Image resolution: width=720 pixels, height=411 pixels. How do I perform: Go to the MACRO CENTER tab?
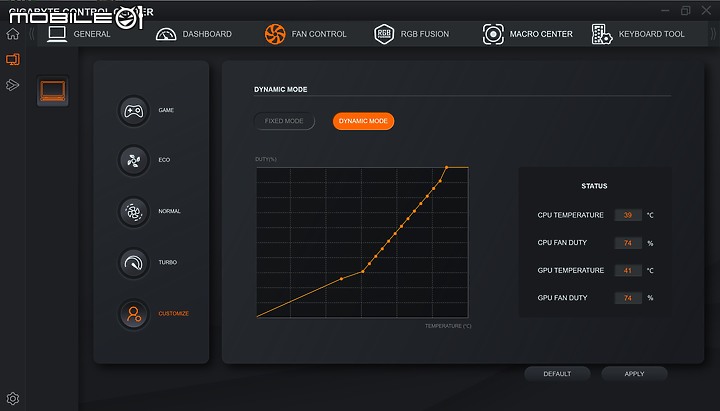coord(541,34)
